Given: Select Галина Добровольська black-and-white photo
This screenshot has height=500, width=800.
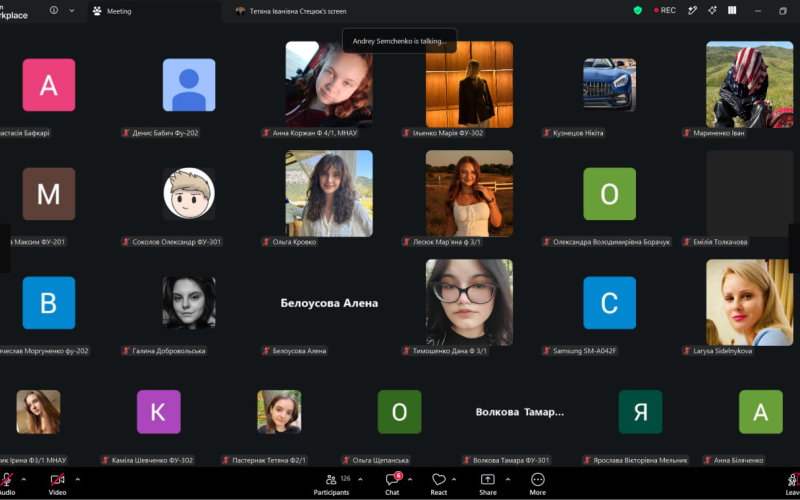Looking at the screenshot, I should click(189, 303).
